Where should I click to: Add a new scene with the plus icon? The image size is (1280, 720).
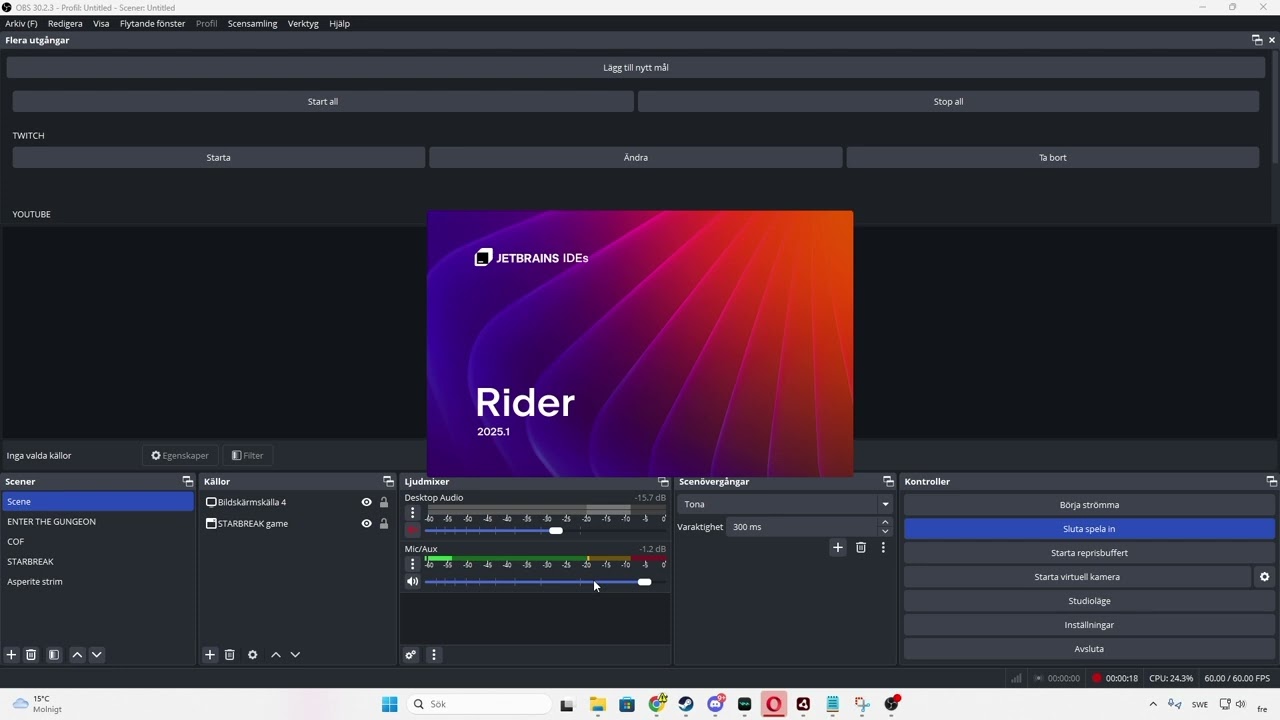point(12,655)
